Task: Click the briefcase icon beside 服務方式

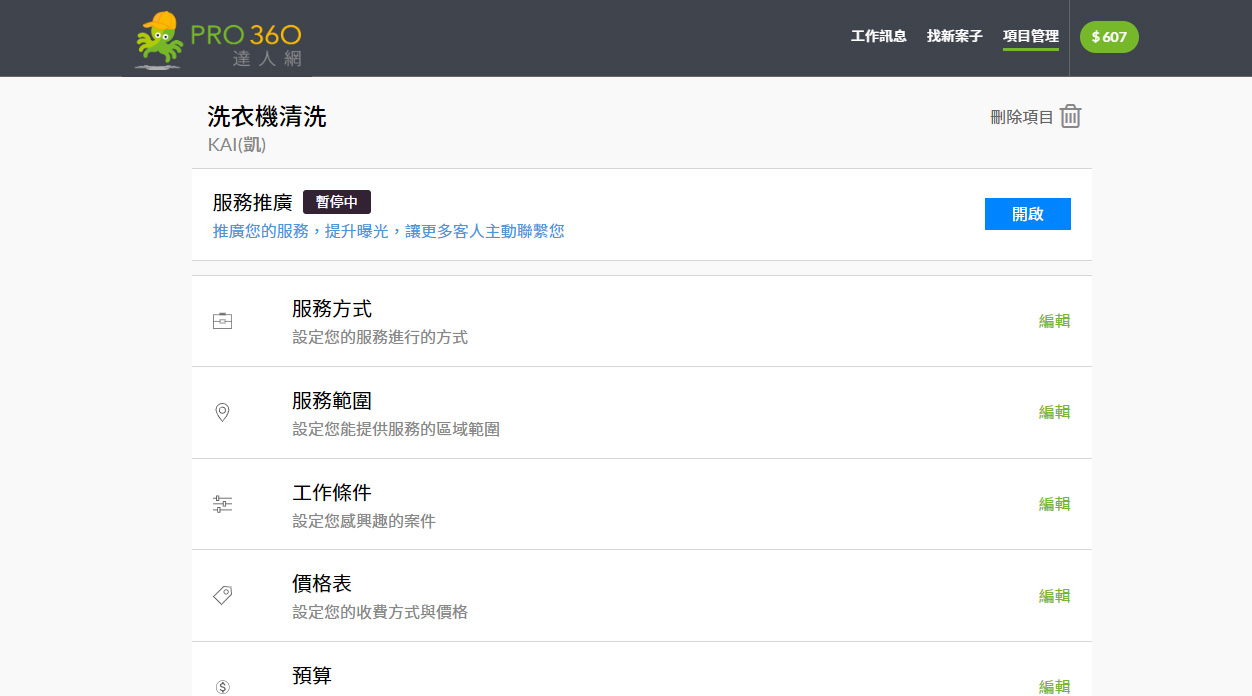Action: 222,321
